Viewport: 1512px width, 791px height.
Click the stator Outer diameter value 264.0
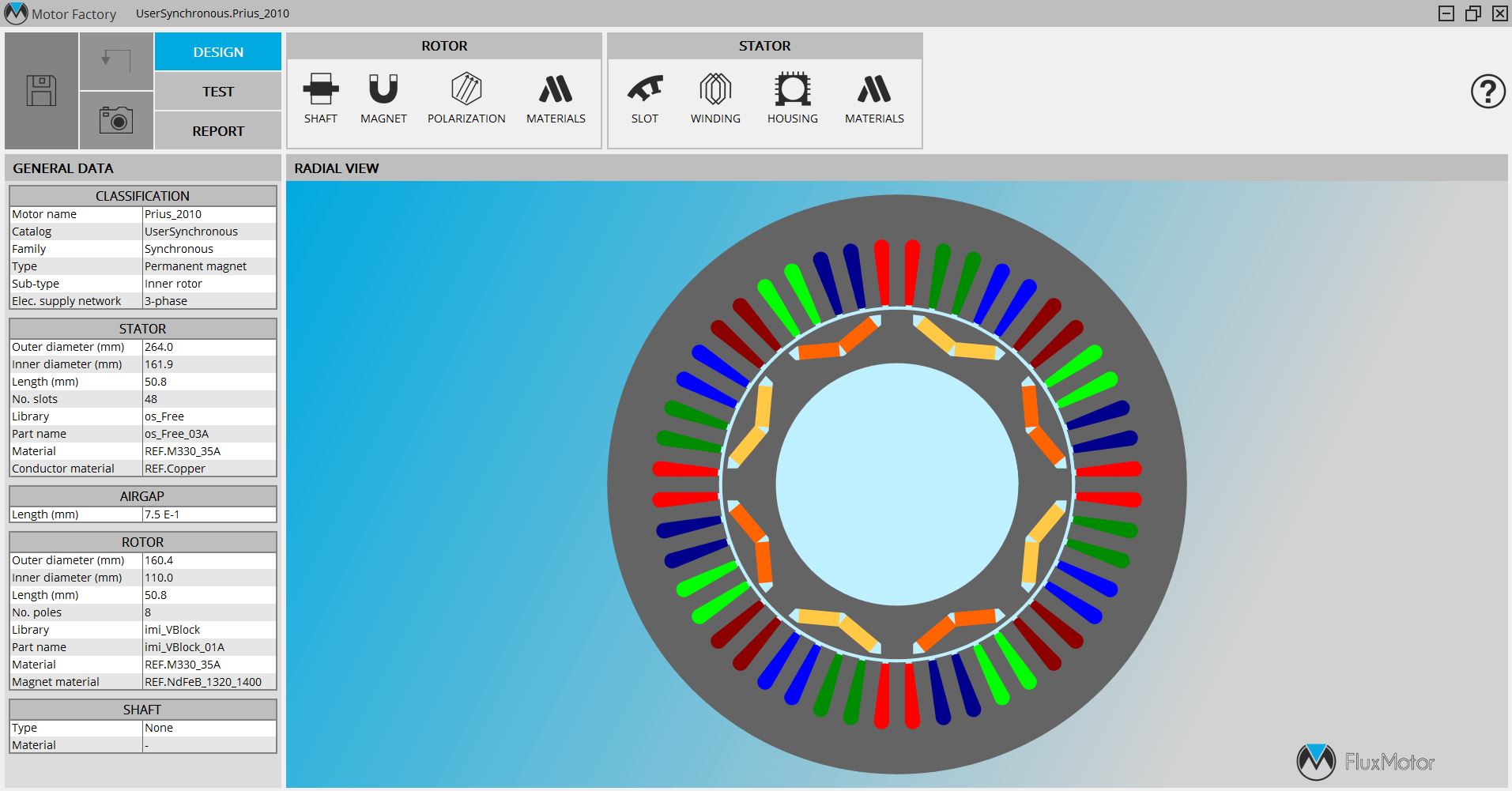209,346
